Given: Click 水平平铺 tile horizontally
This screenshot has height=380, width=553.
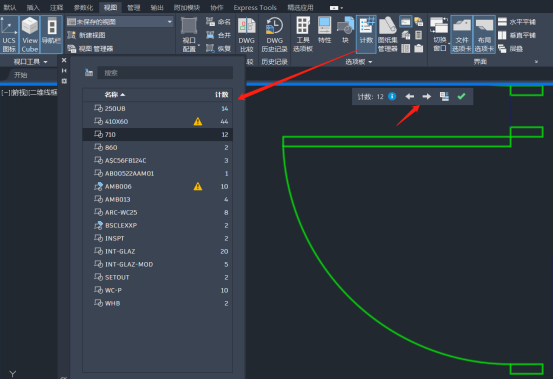Looking at the screenshot, I should (517, 22).
